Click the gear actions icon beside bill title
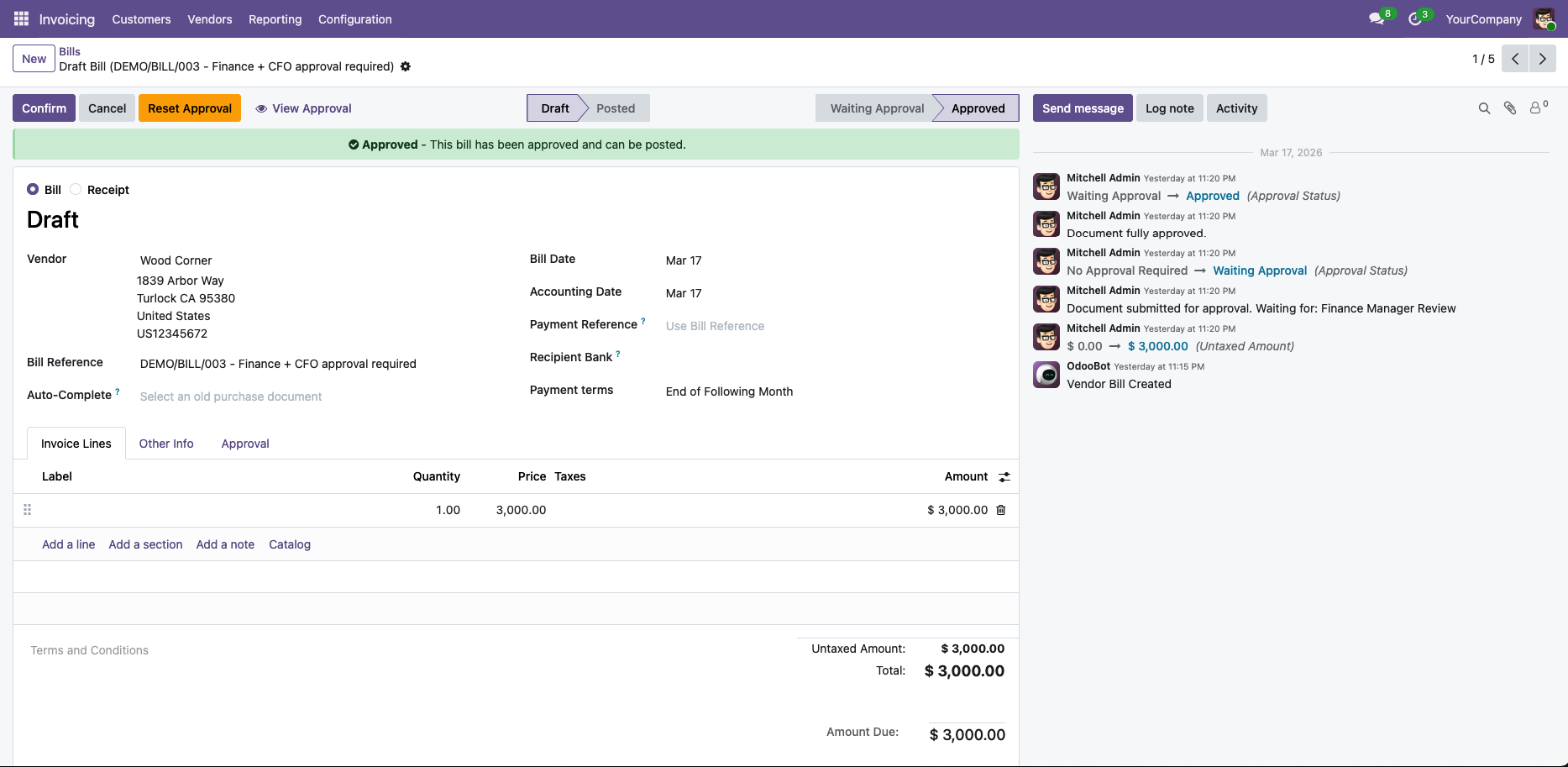 click(406, 66)
